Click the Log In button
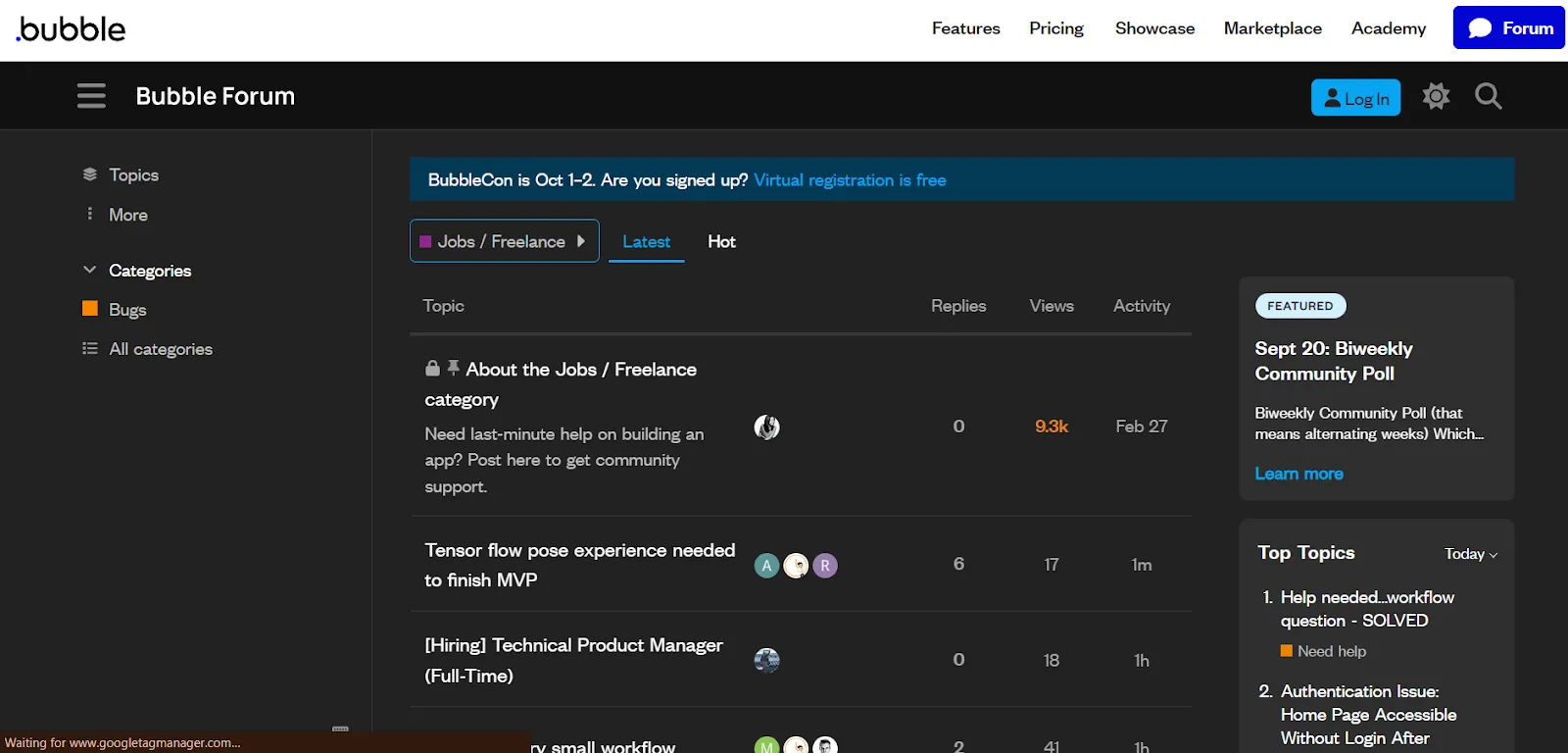The height and width of the screenshot is (753, 1568). click(1355, 97)
